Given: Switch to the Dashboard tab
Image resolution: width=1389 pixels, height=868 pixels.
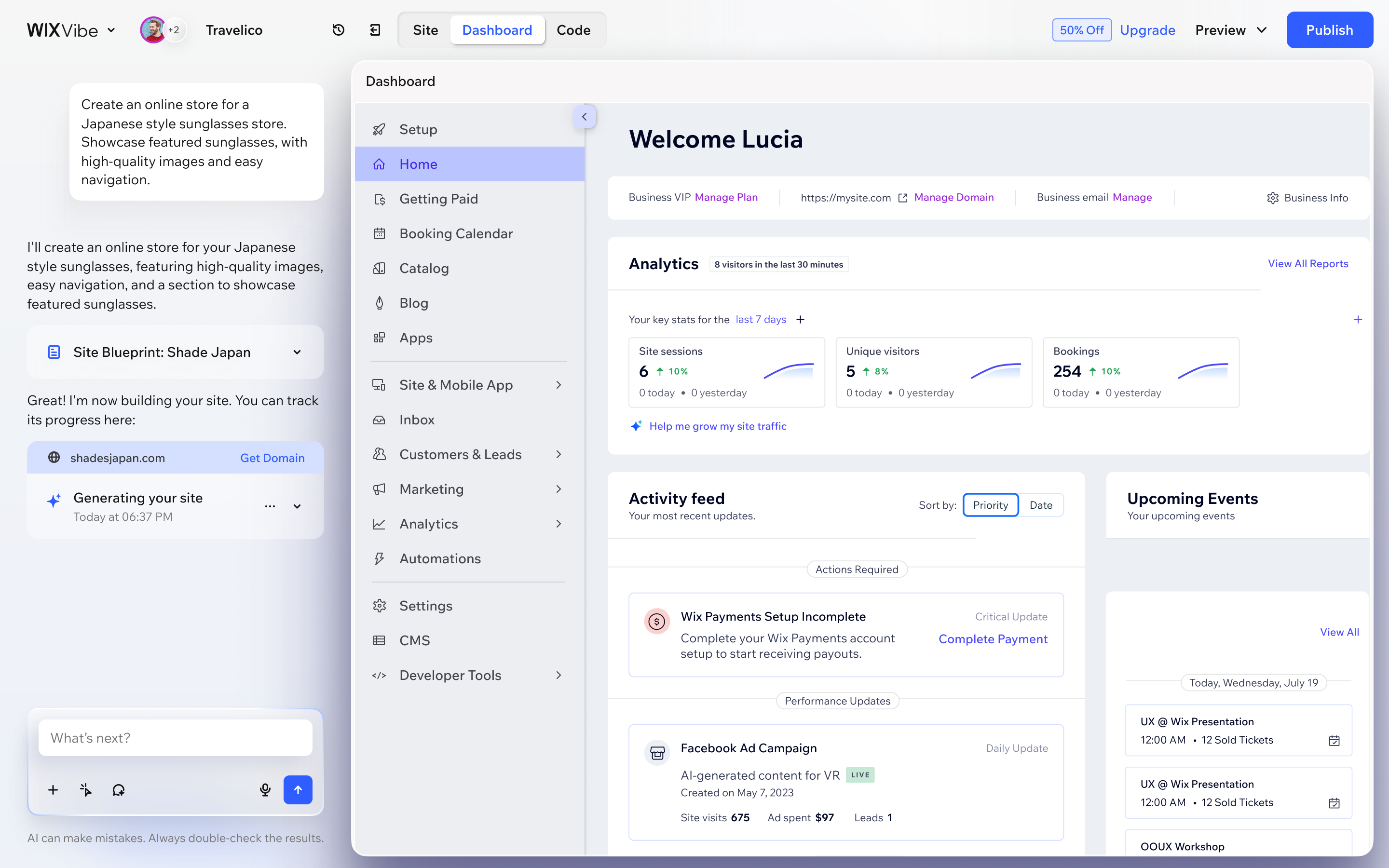Looking at the screenshot, I should click(x=497, y=30).
